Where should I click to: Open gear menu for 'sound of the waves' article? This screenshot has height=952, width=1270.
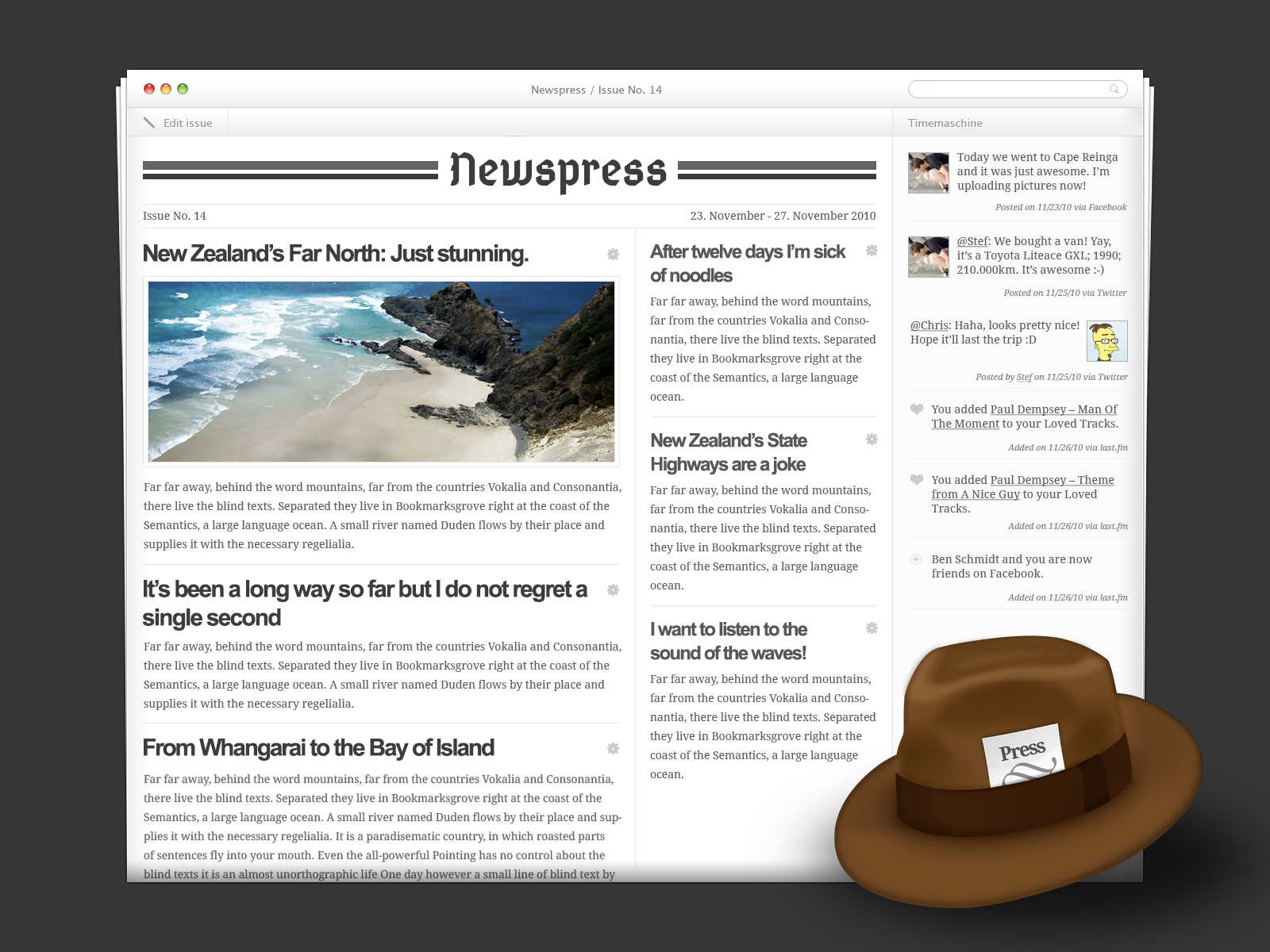(872, 628)
